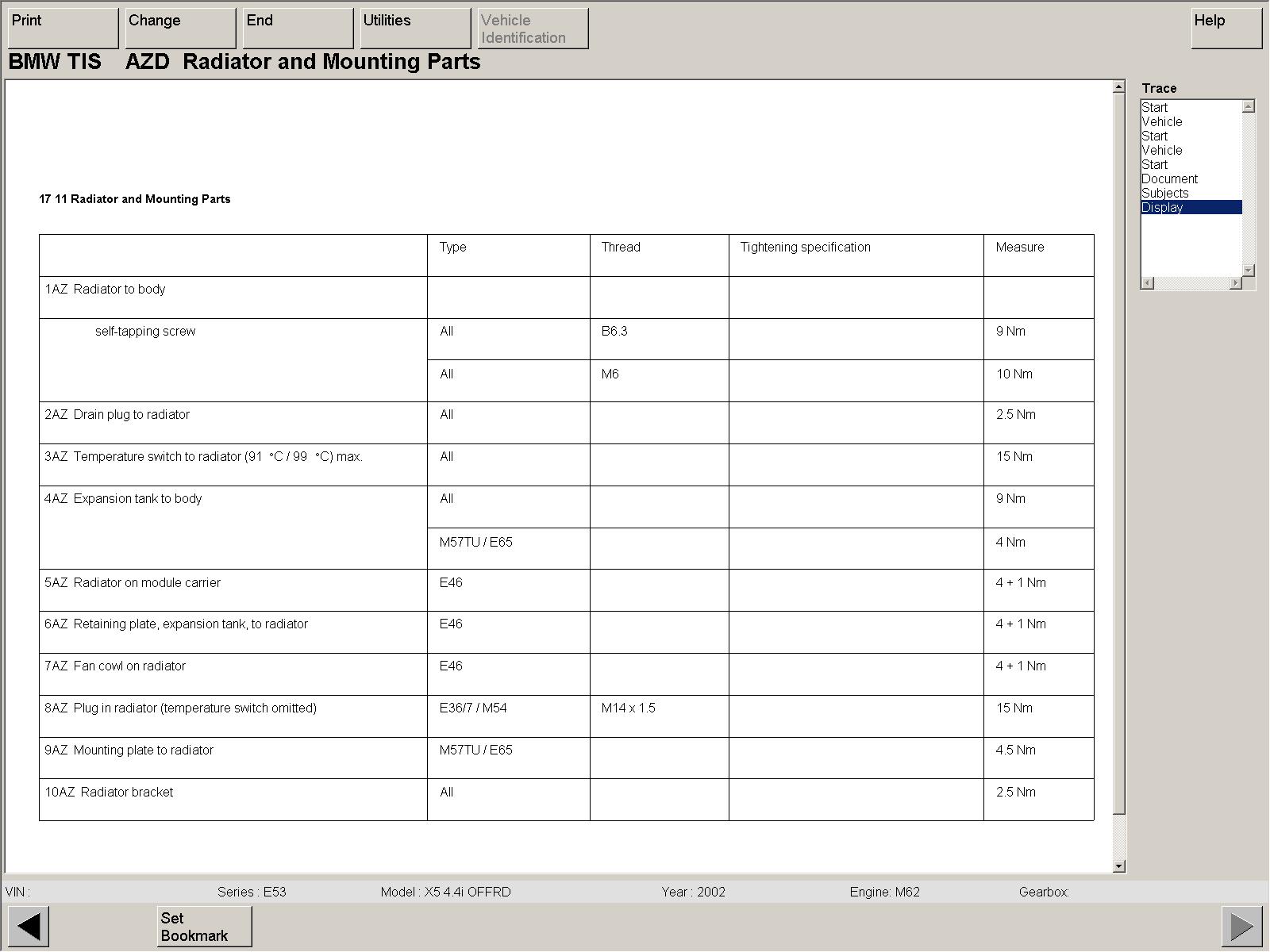Click the Trace list scroll-right arrow
This screenshot has height=952, width=1270.
tap(1235, 283)
